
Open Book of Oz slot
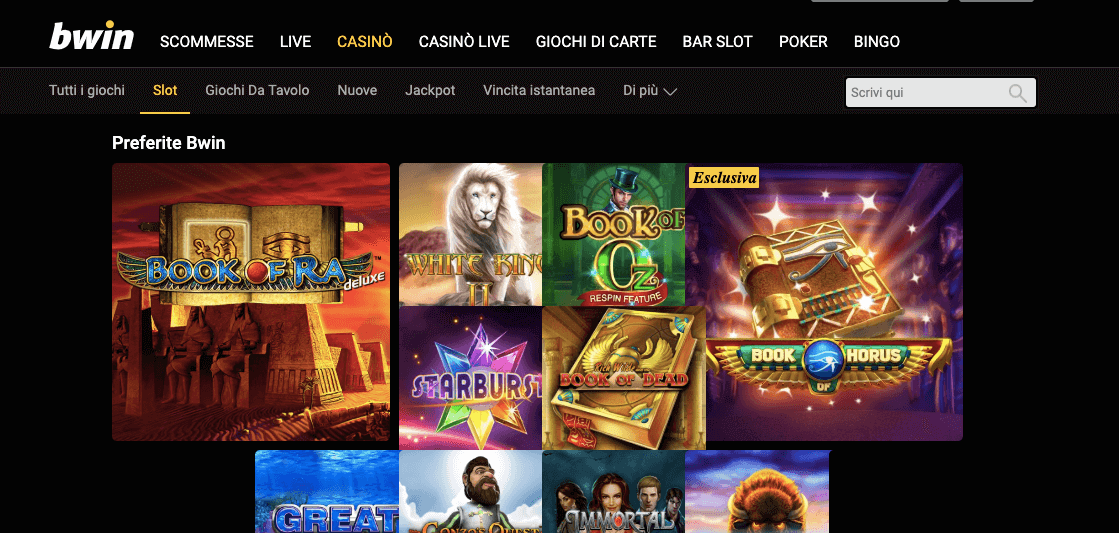click(x=614, y=235)
